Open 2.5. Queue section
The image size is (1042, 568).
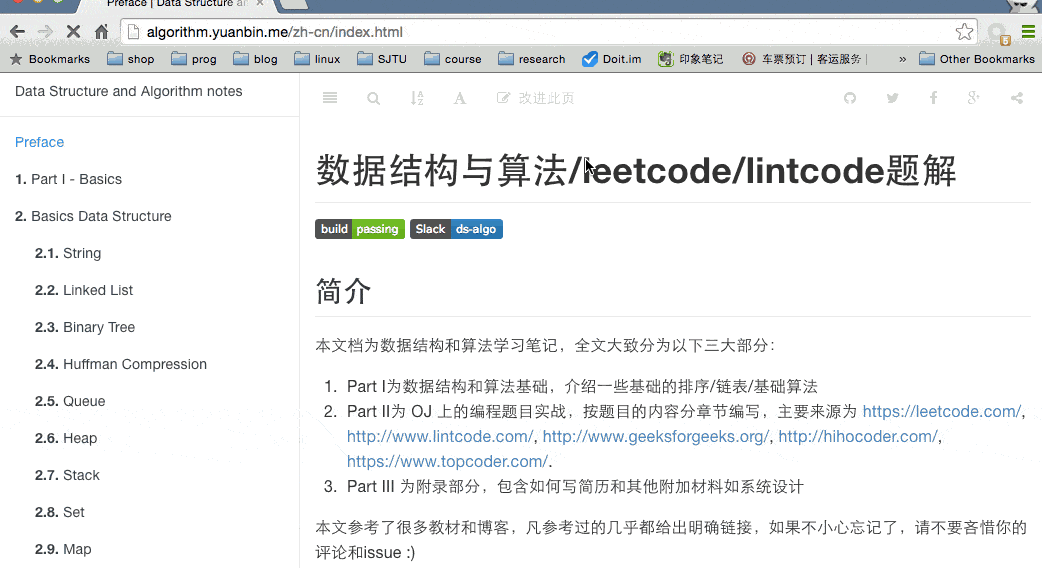tap(70, 401)
